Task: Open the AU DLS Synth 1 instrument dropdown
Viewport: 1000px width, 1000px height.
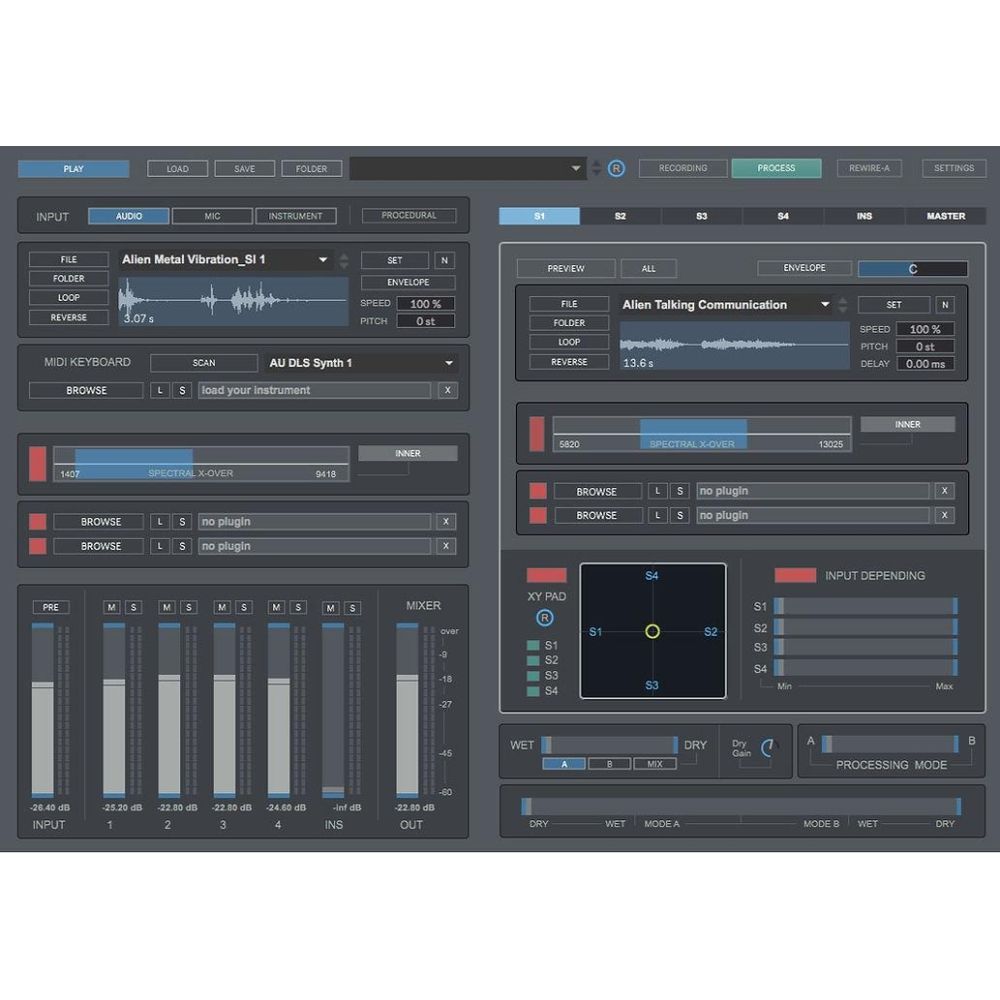Action: tap(450, 362)
